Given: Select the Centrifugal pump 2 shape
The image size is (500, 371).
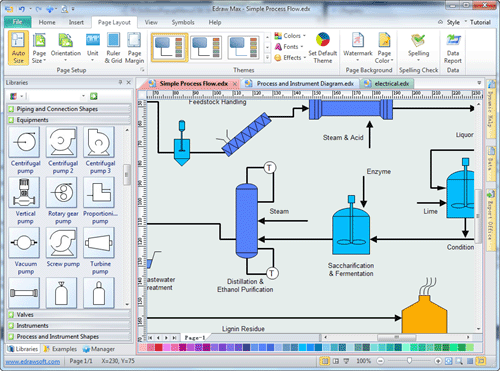Looking at the screenshot, I should [x=62, y=142].
